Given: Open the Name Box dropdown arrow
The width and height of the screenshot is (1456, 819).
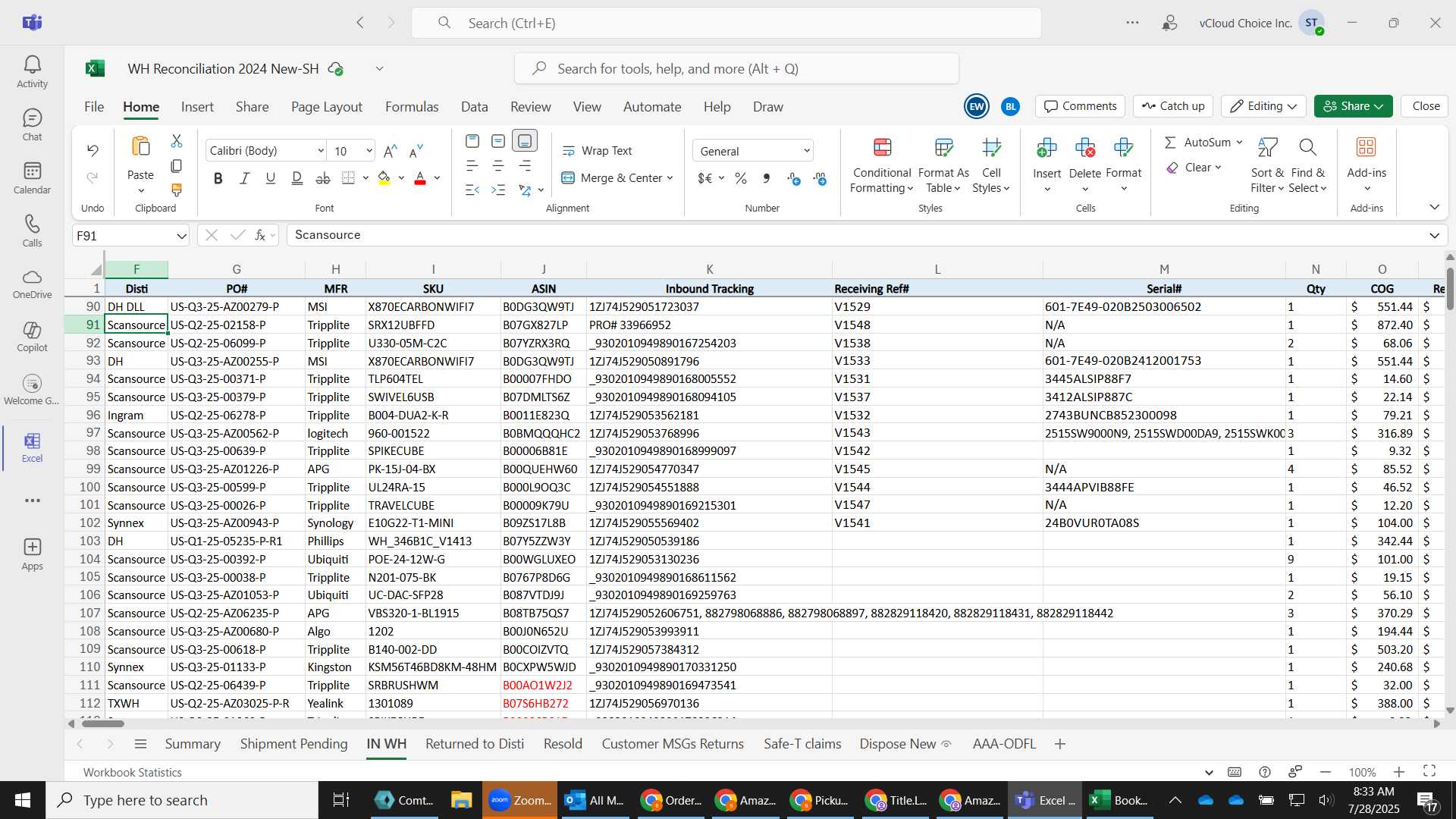Looking at the screenshot, I should pos(181,236).
